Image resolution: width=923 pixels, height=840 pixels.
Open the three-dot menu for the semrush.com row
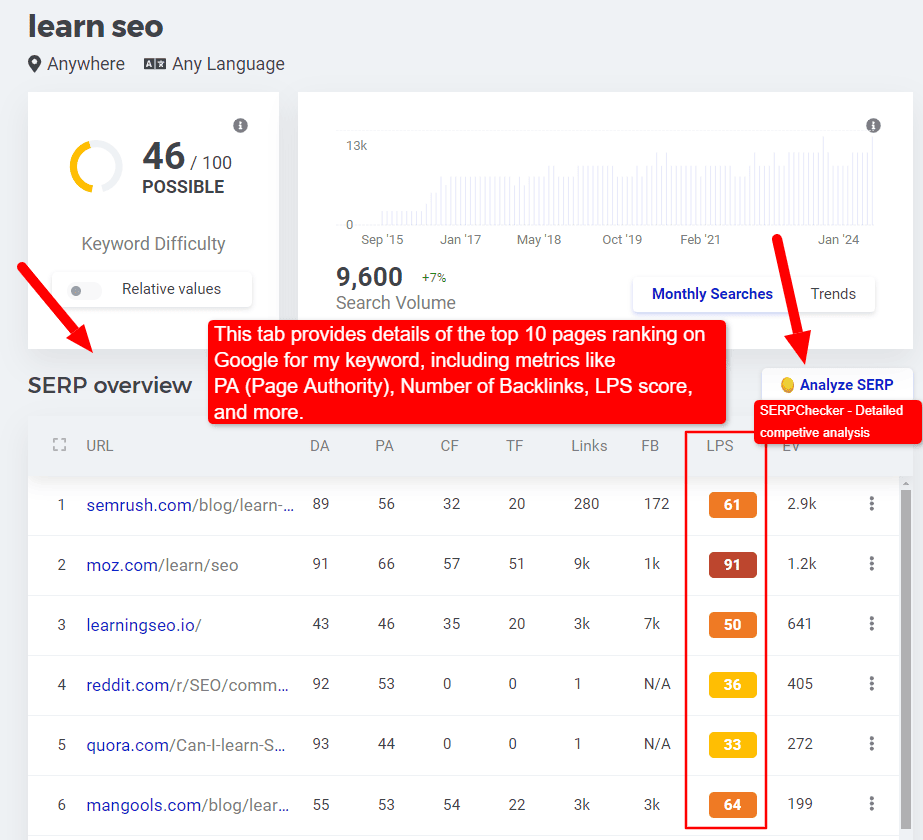[872, 504]
